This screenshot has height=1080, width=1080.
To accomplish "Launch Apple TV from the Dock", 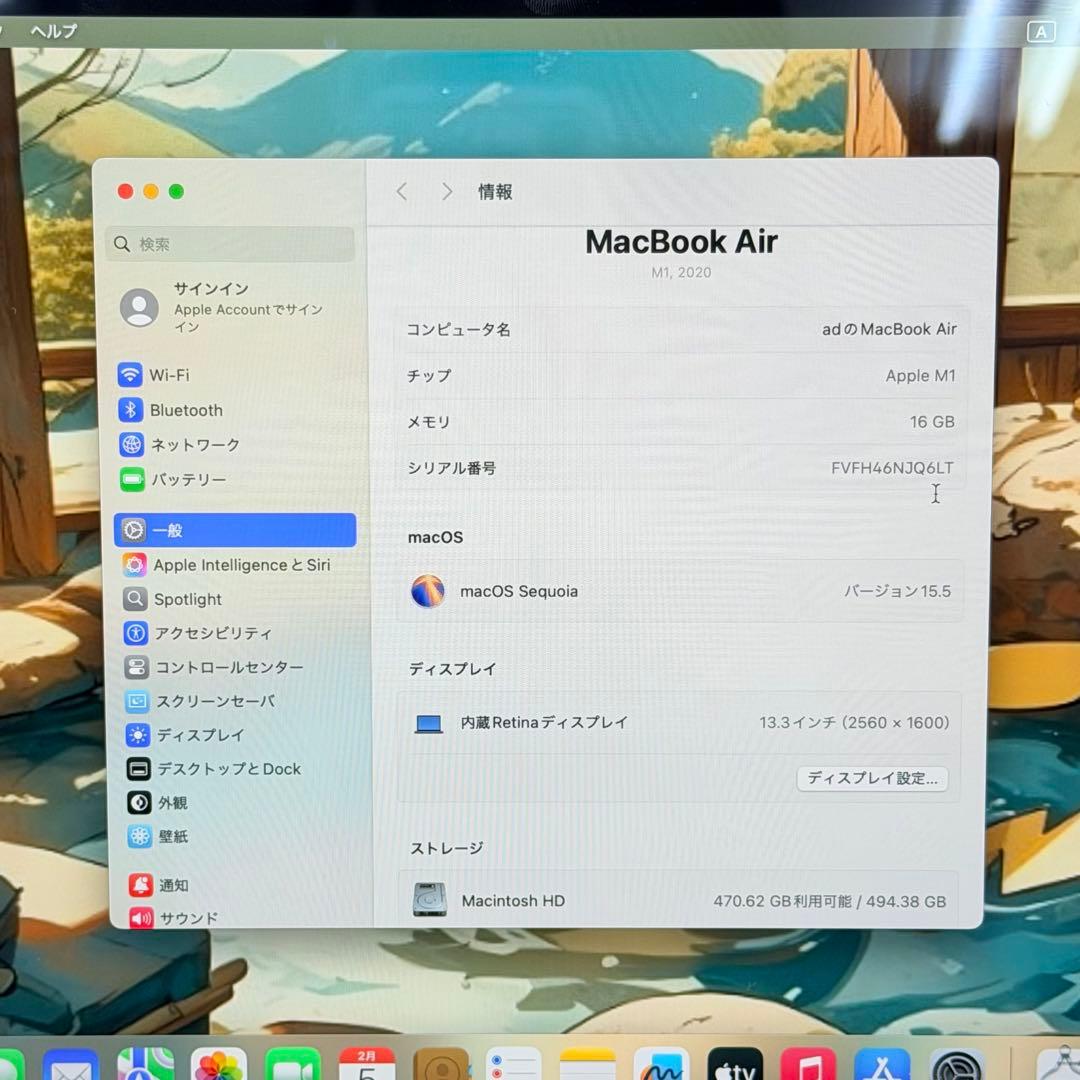I will (733, 1068).
